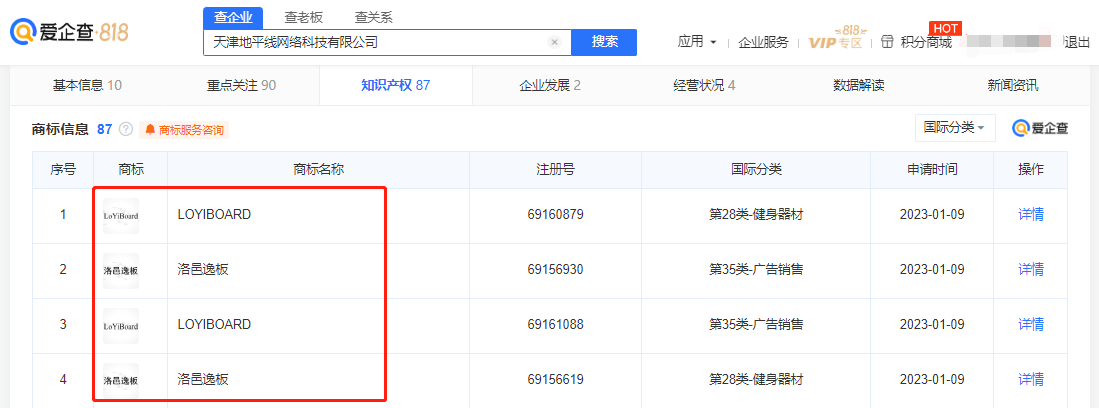Click the 搜索 button
The image size is (1099, 408).
click(604, 42)
